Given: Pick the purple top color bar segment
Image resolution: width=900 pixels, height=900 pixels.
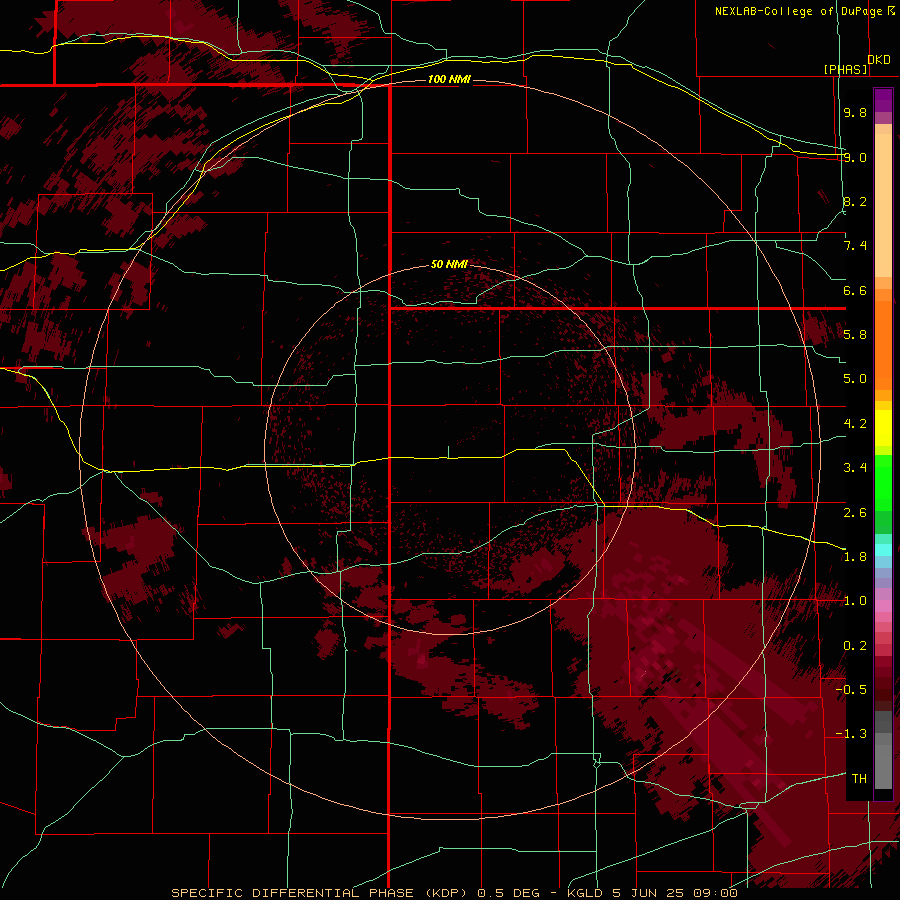Looking at the screenshot, I should click(x=883, y=100).
